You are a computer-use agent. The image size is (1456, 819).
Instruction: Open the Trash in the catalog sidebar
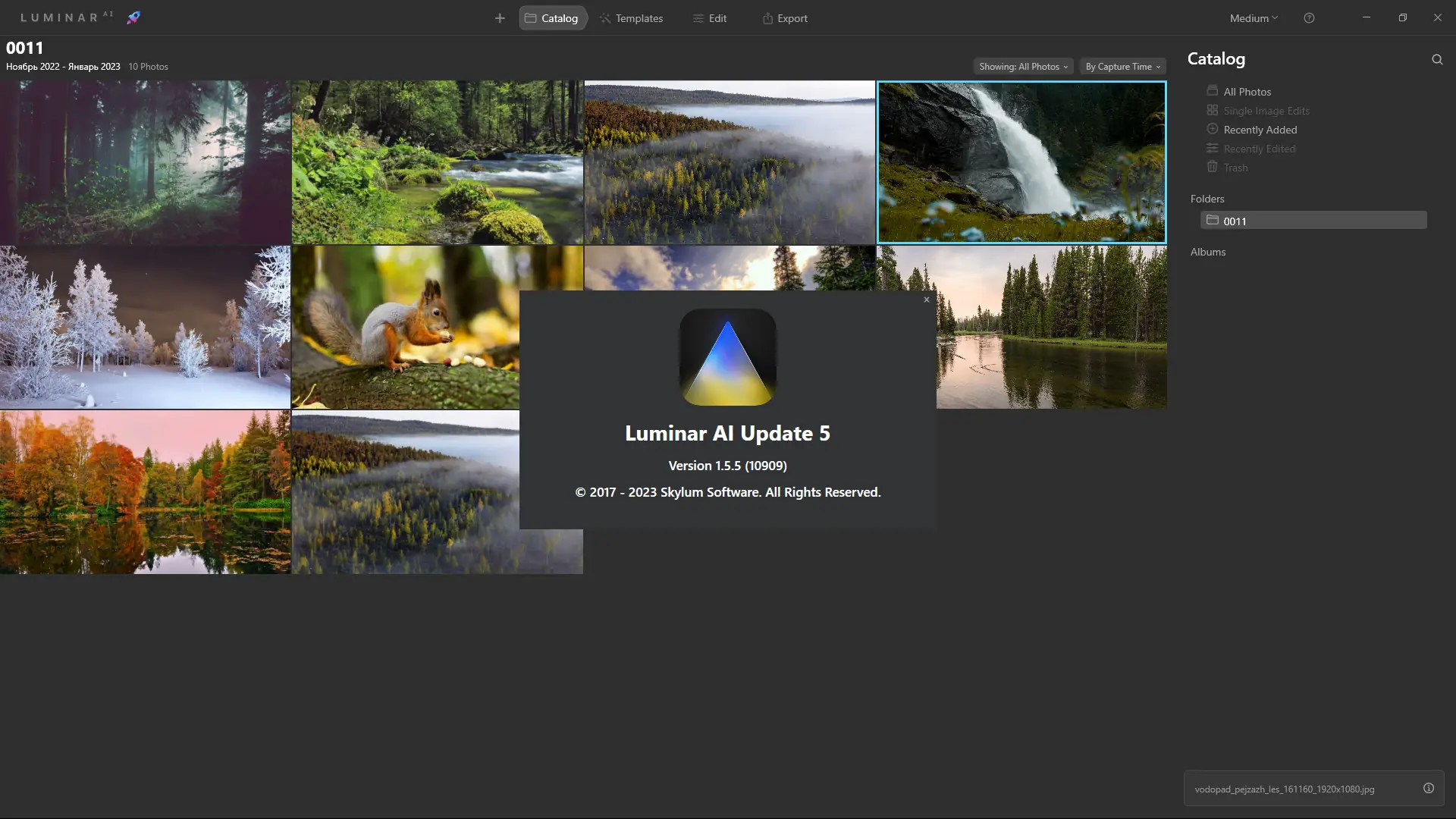1235,168
